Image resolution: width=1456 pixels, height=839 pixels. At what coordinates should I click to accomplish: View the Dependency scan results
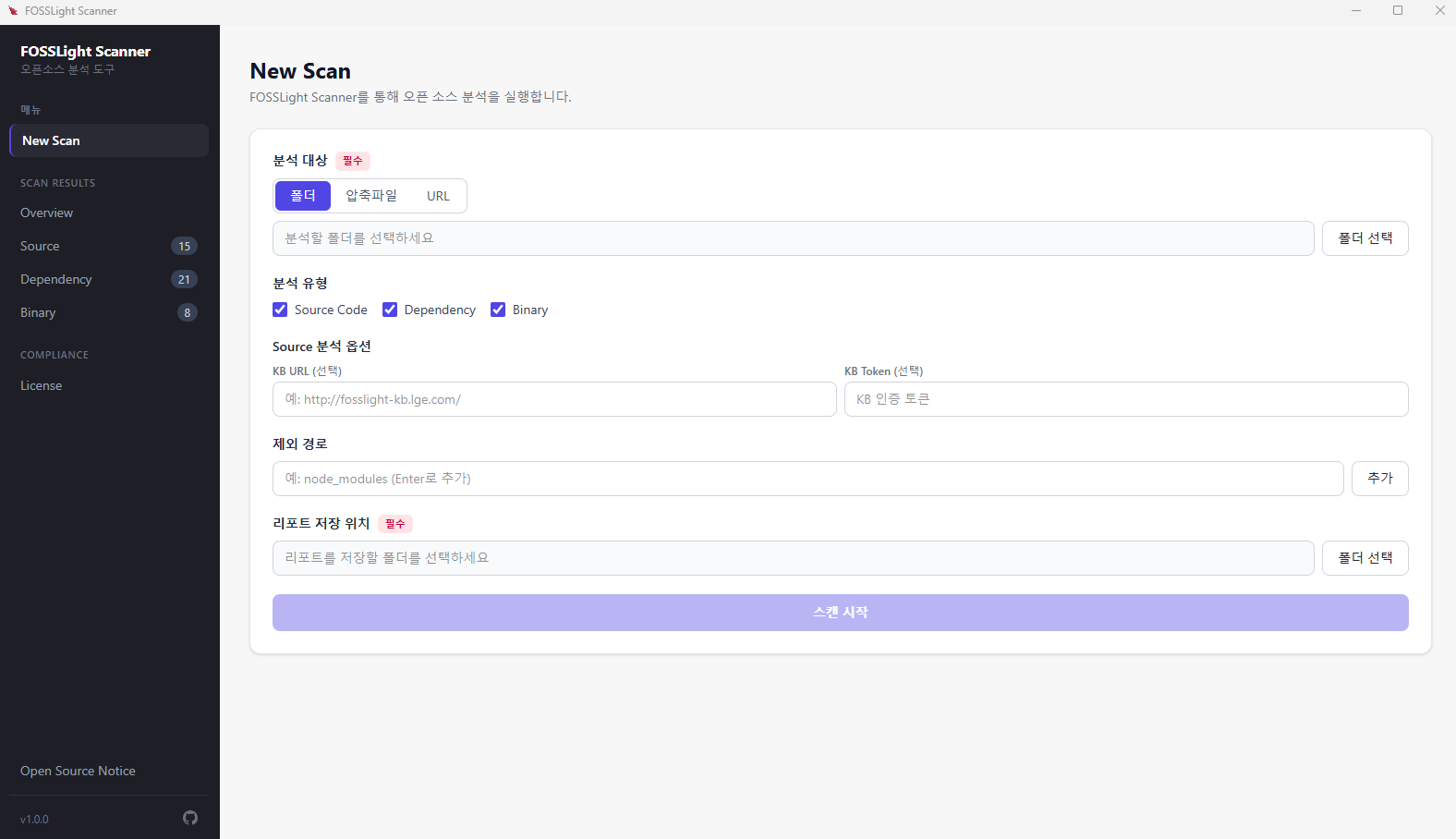point(109,279)
